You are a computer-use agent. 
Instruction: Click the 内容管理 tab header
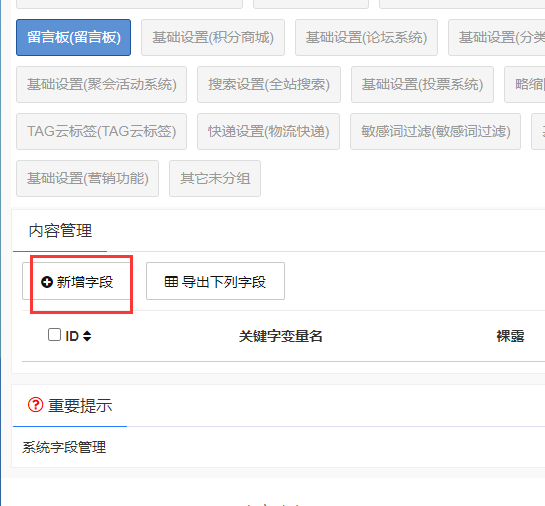[60, 231]
